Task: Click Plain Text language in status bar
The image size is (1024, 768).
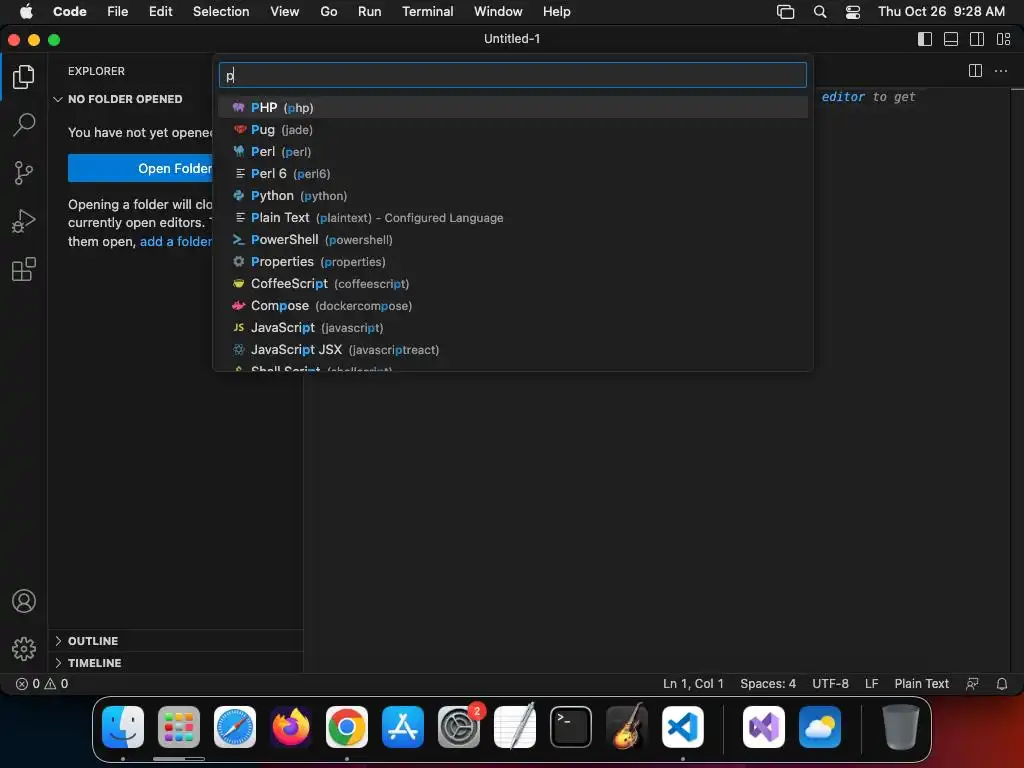Action: (x=921, y=684)
